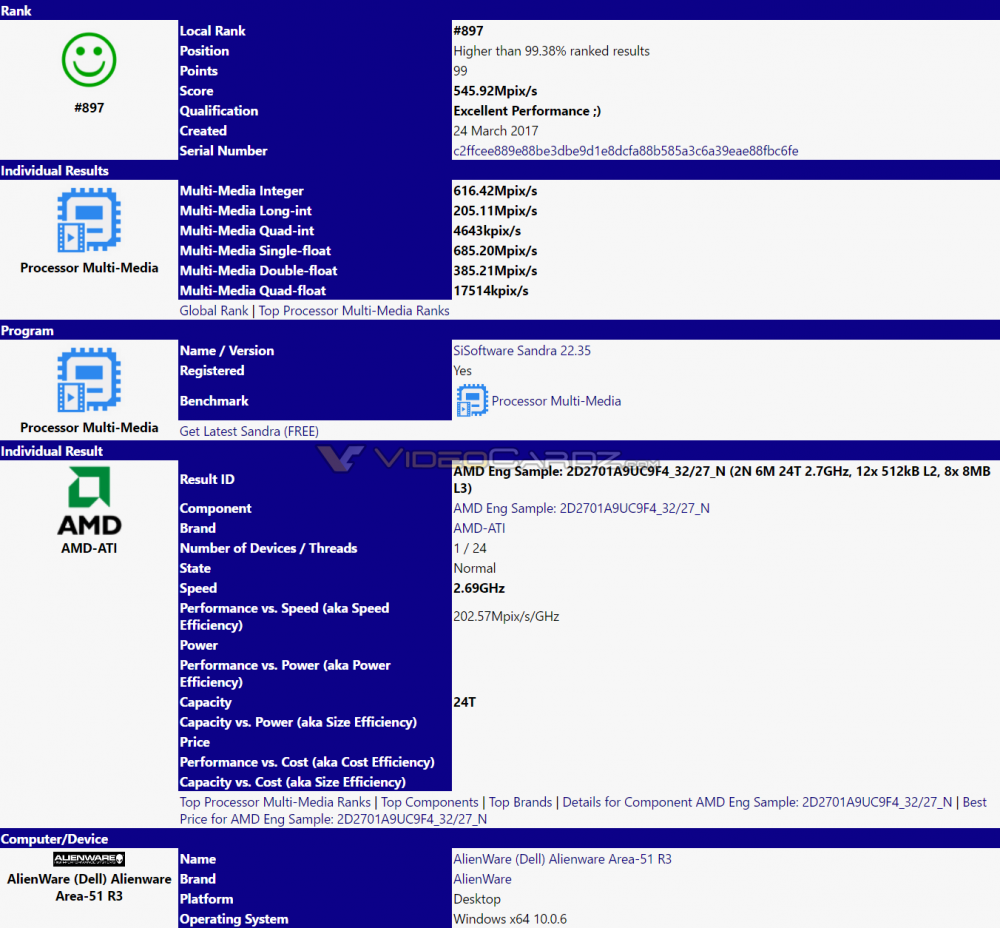Click the Alienware logo badge
The image size is (1000, 928).
(x=89, y=858)
